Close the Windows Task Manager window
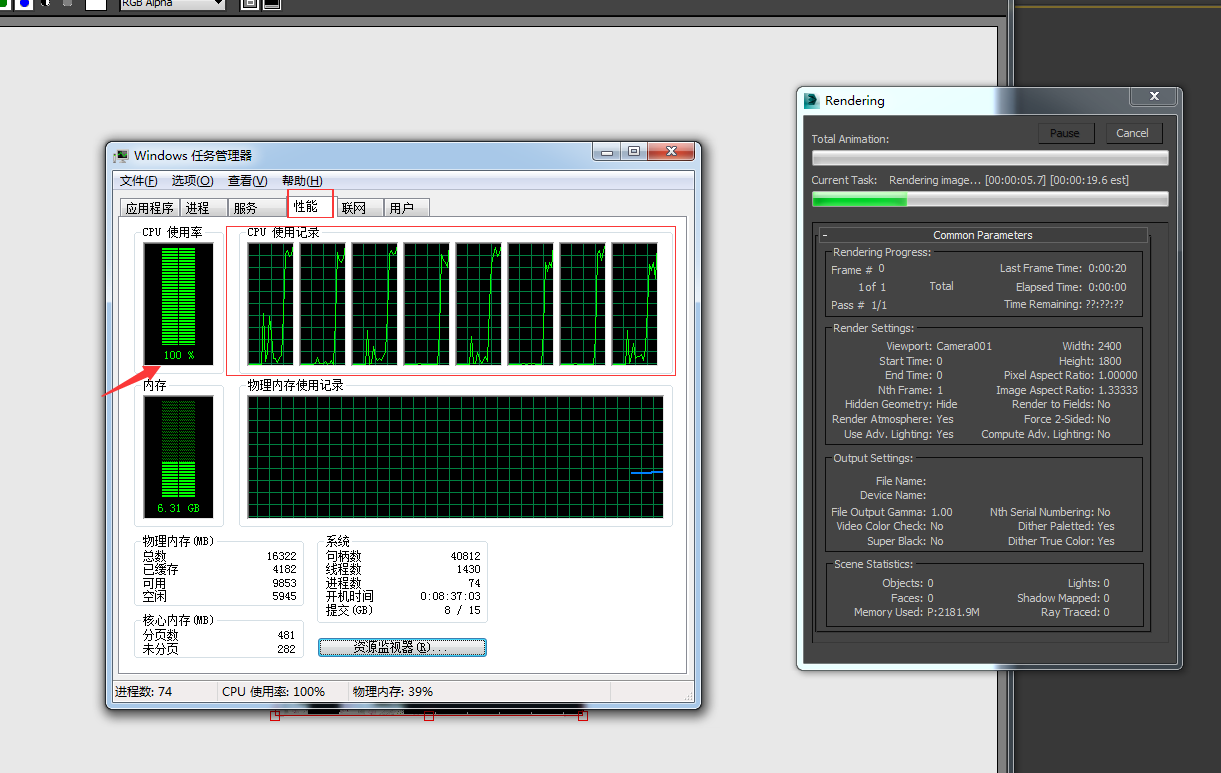The image size is (1221, 773). (670, 151)
